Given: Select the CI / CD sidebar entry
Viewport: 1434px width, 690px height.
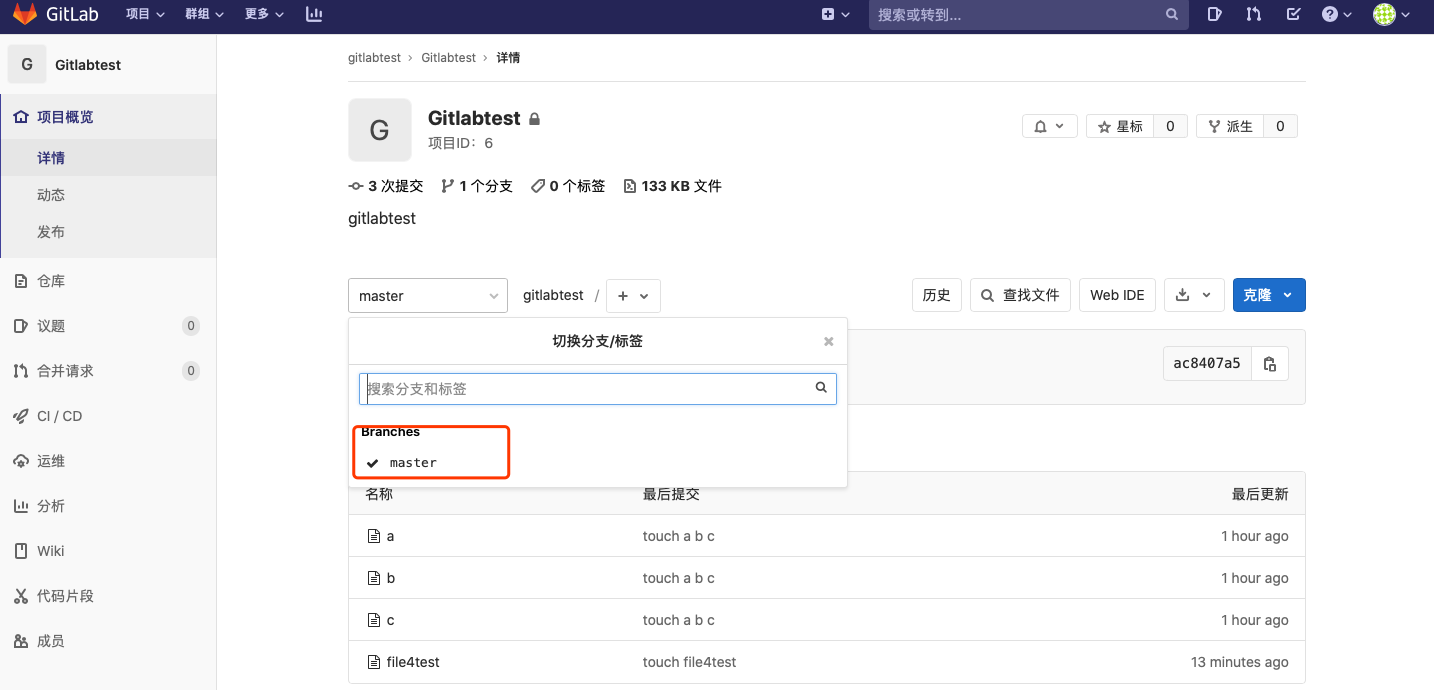Looking at the screenshot, I should click(x=60, y=415).
